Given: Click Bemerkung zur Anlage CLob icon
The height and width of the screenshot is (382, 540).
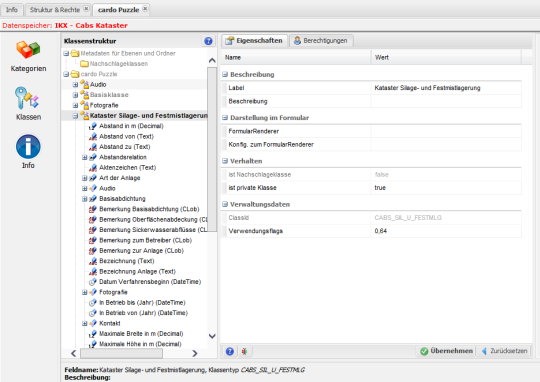Looking at the screenshot, I should pyautogui.click(x=93, y=251).
